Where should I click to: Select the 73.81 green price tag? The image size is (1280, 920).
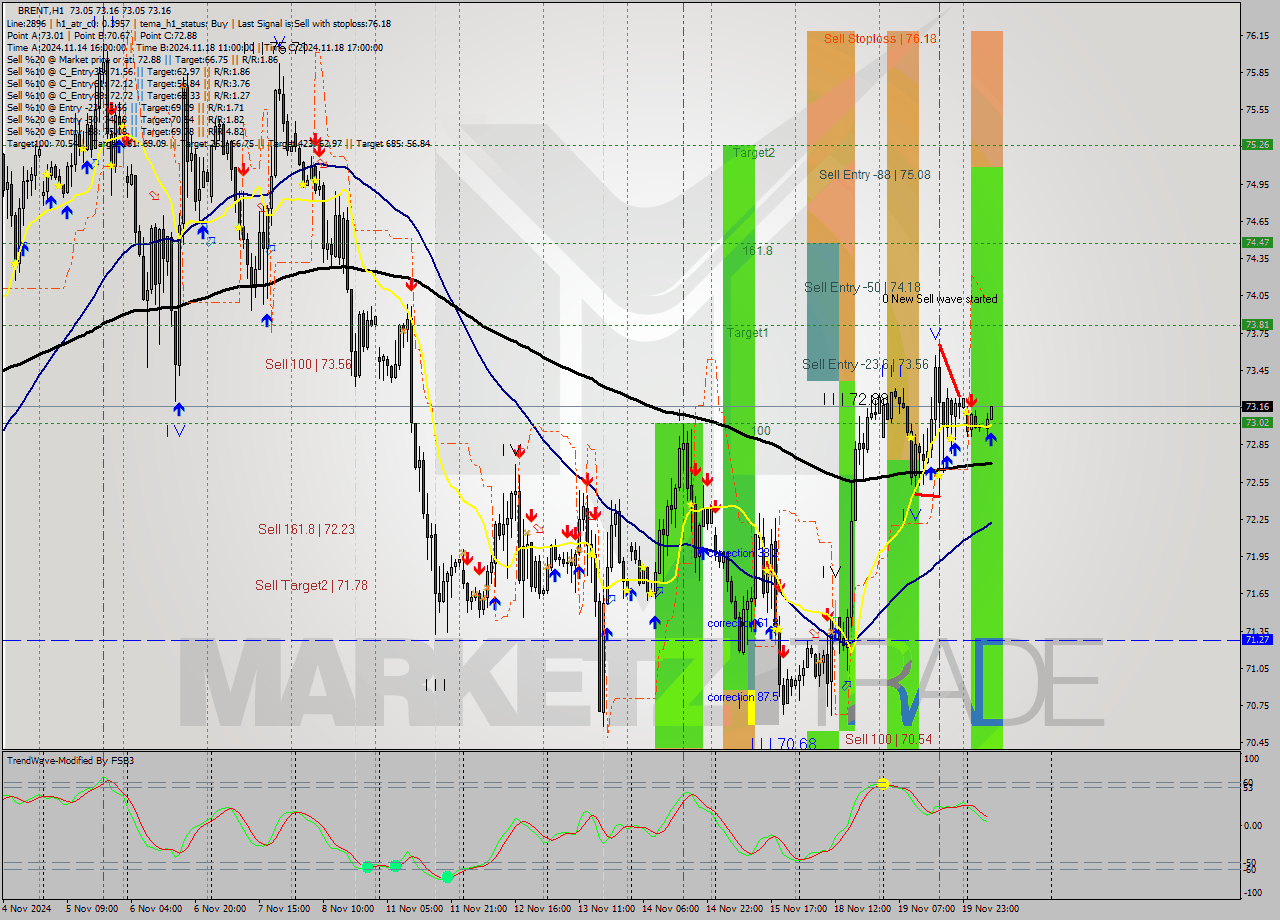pos(1257,324)
